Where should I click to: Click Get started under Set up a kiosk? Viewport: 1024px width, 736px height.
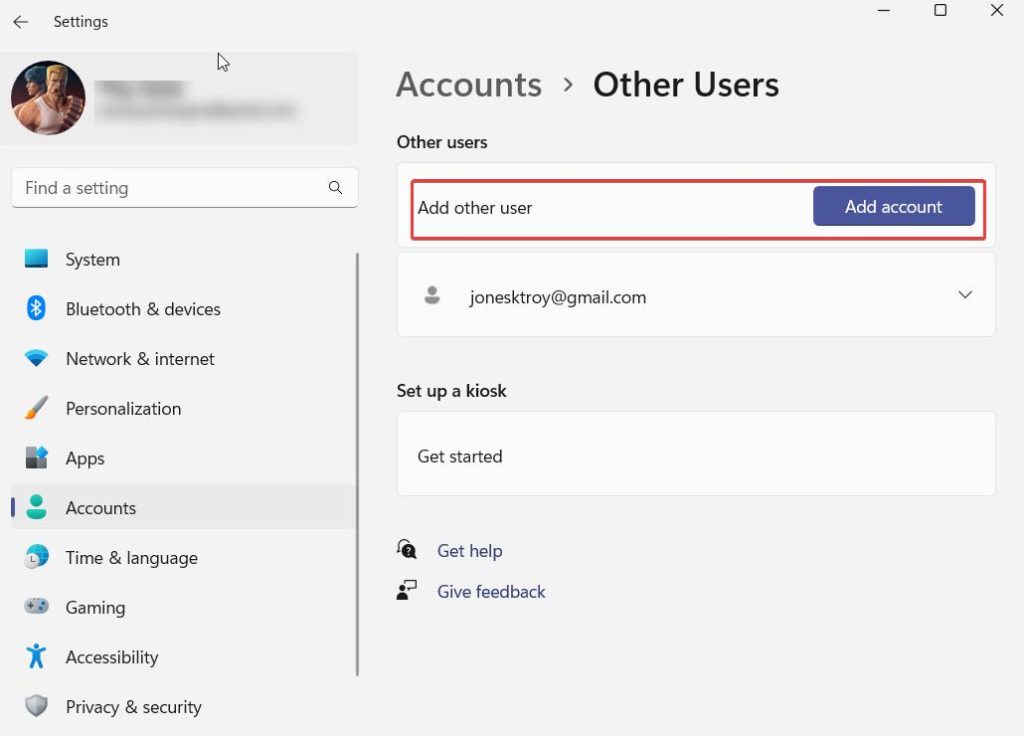(x=460, y=456)
